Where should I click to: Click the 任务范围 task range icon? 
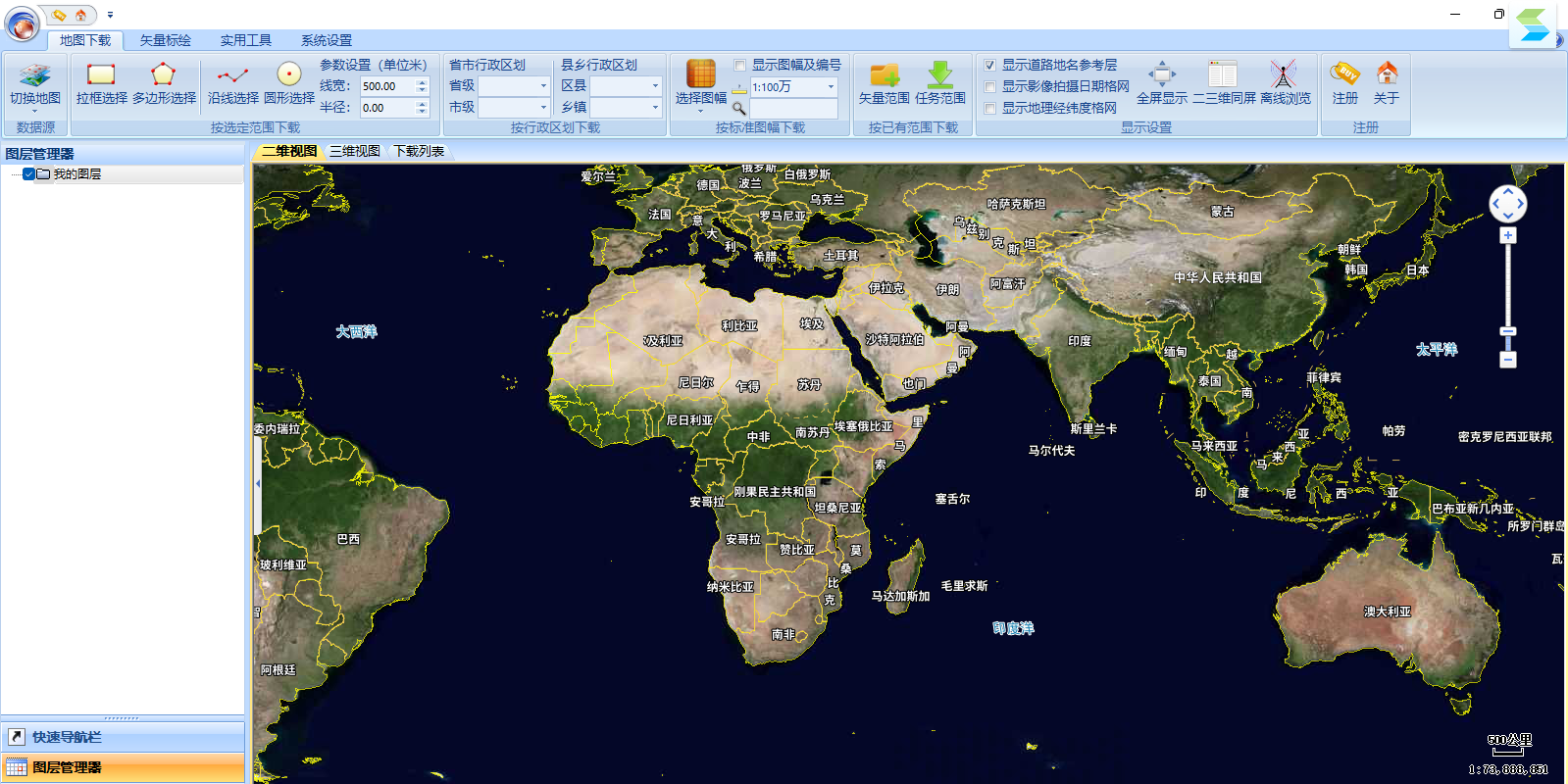[x=940, y=84]
